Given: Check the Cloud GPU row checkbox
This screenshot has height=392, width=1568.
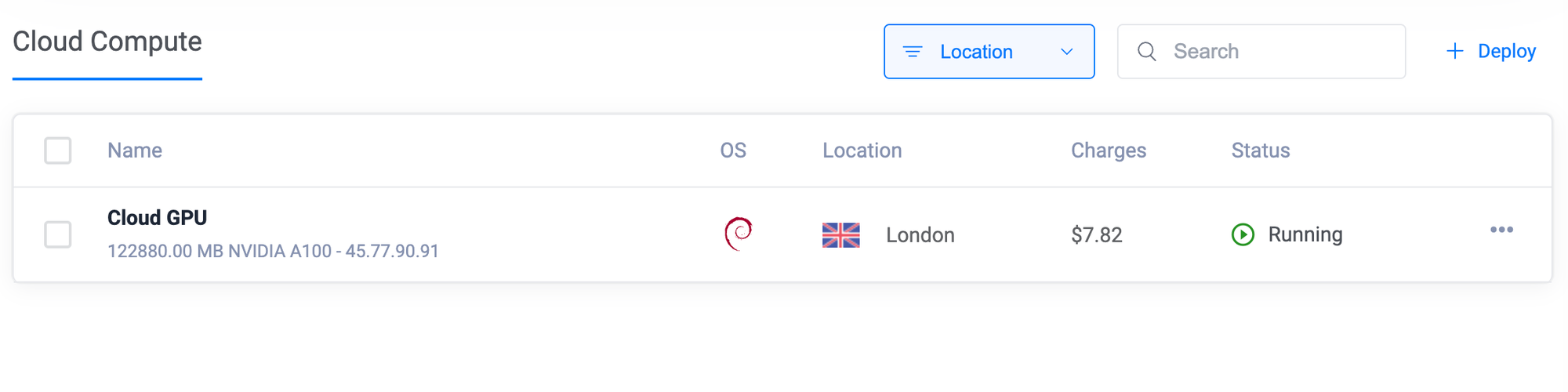Looking at the screenshot, I should point(58,234).
